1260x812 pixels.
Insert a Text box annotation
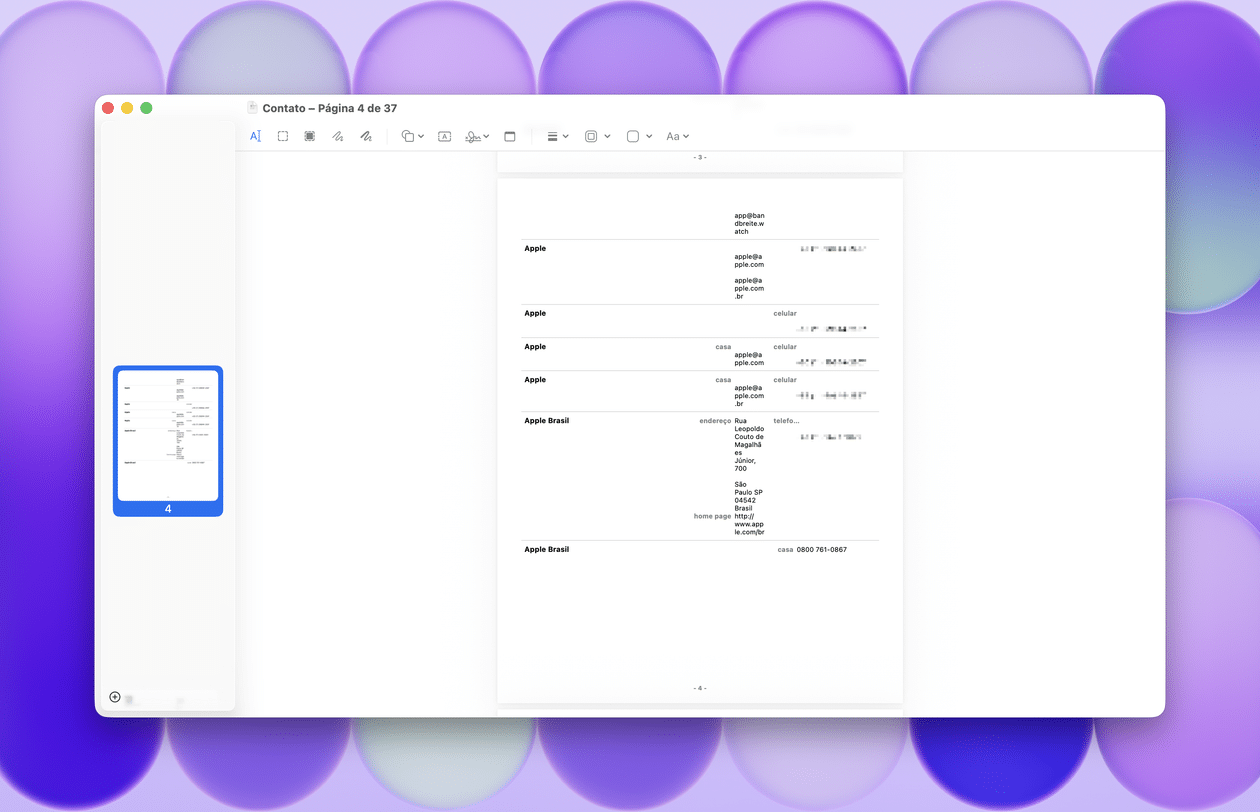tap(445, 136)
